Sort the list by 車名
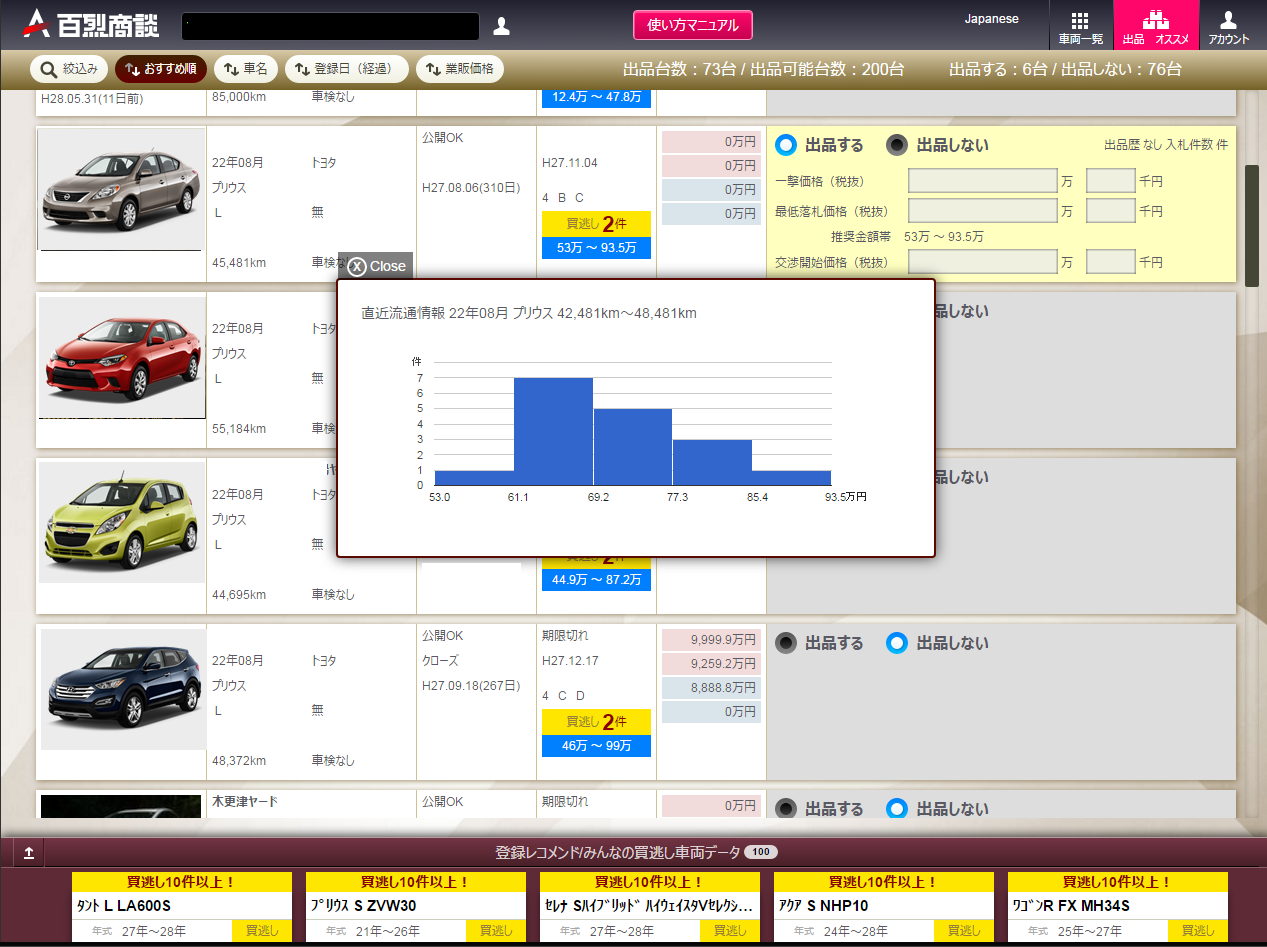This screenshot has width=1267, height=947. point(246,69)
